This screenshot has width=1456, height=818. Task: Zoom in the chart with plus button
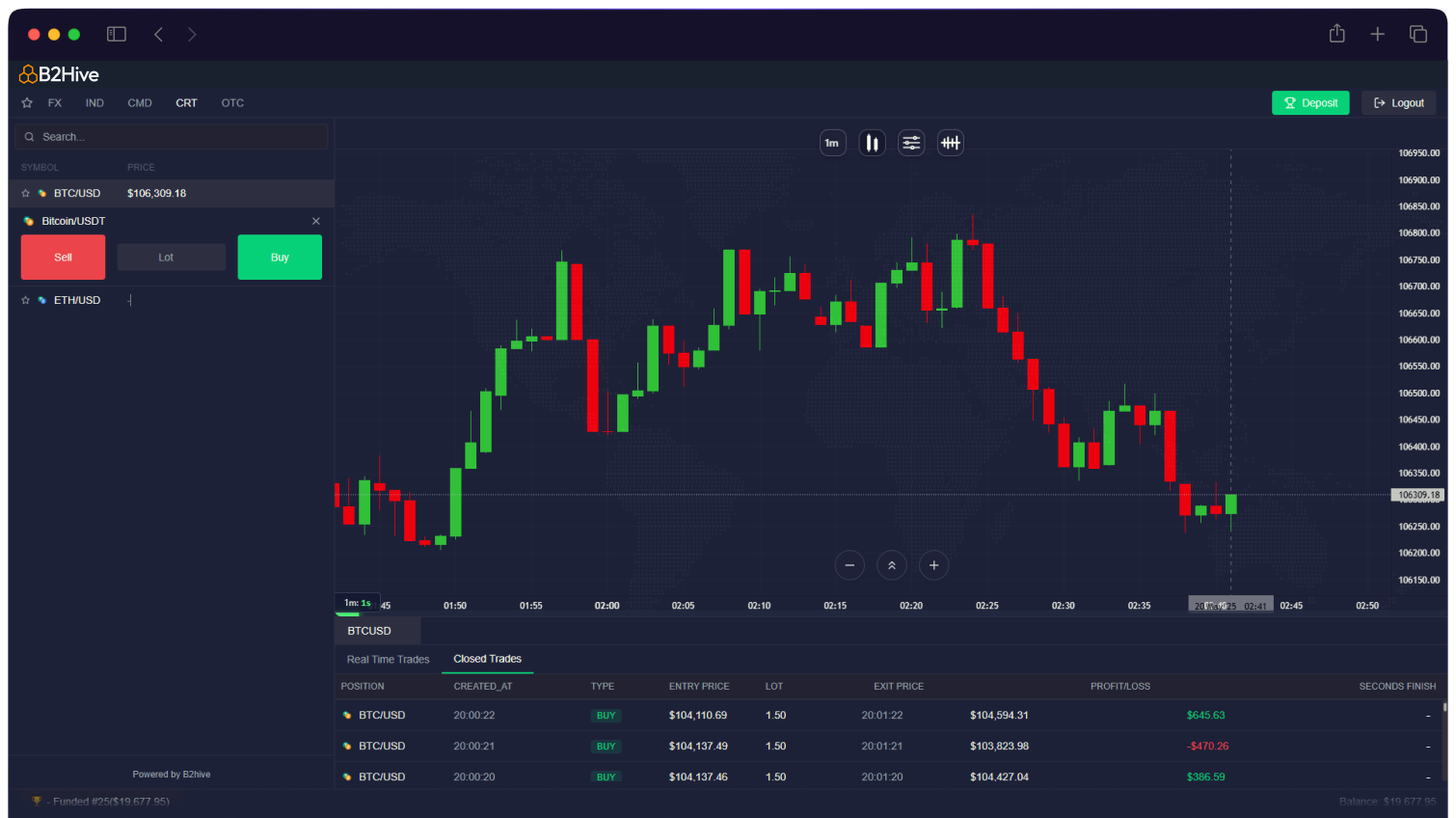coord(933,565)
